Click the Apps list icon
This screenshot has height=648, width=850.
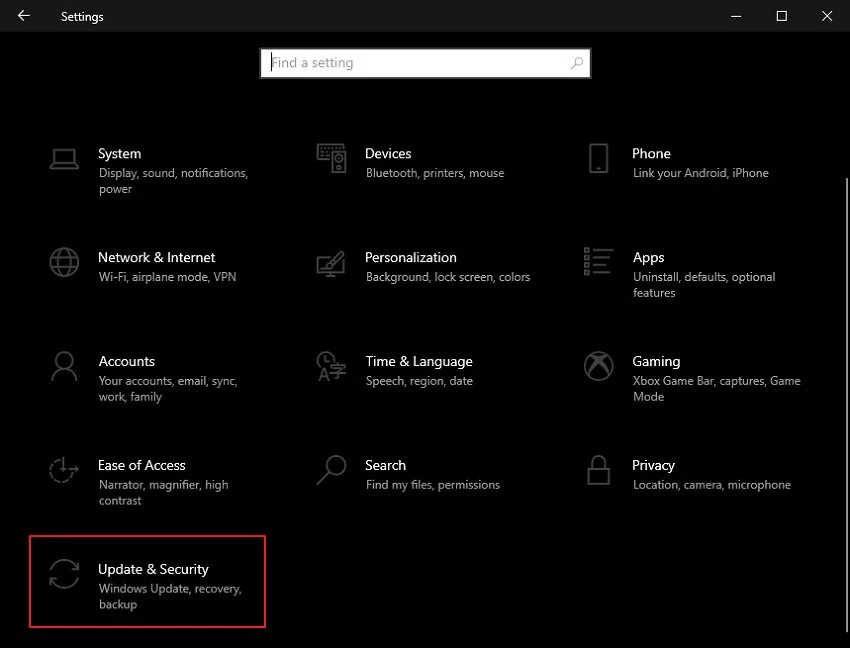click(598, 262)
